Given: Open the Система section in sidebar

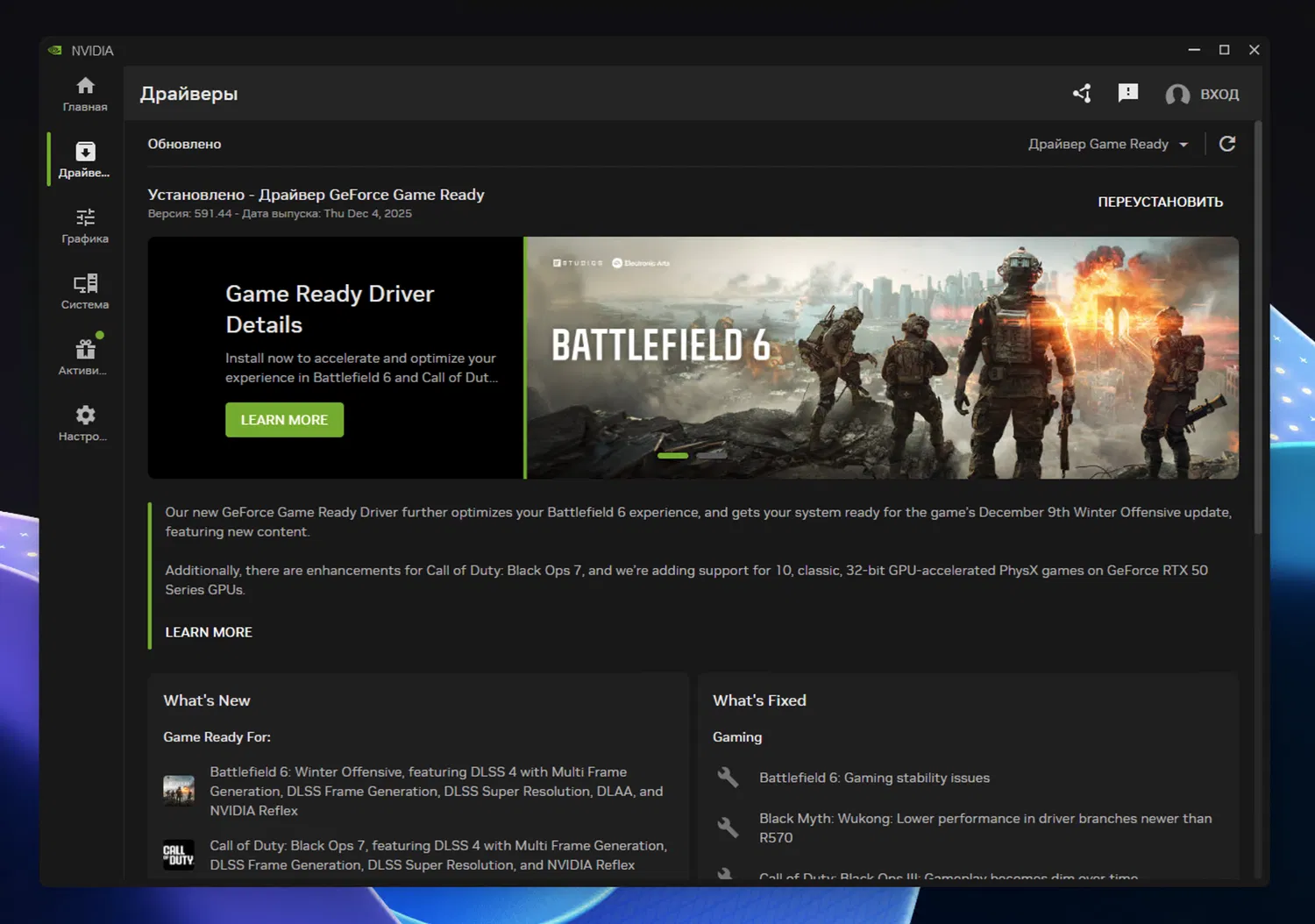Looking at the screenshot, I should coord(85,291).
